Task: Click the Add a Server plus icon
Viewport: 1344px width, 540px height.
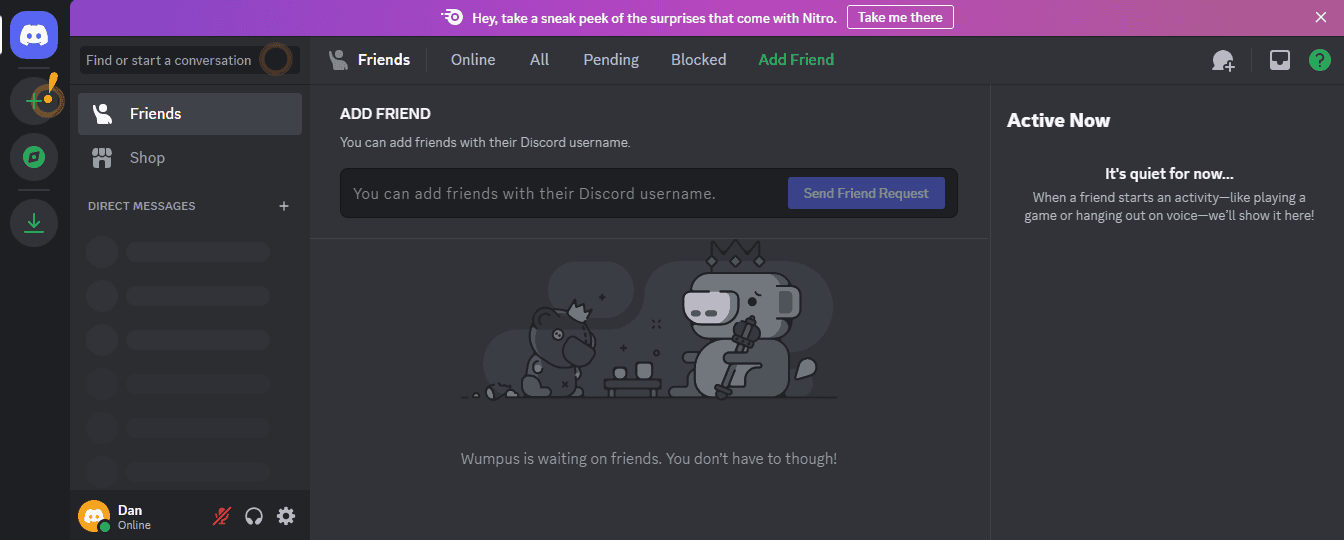Action: 34,101
